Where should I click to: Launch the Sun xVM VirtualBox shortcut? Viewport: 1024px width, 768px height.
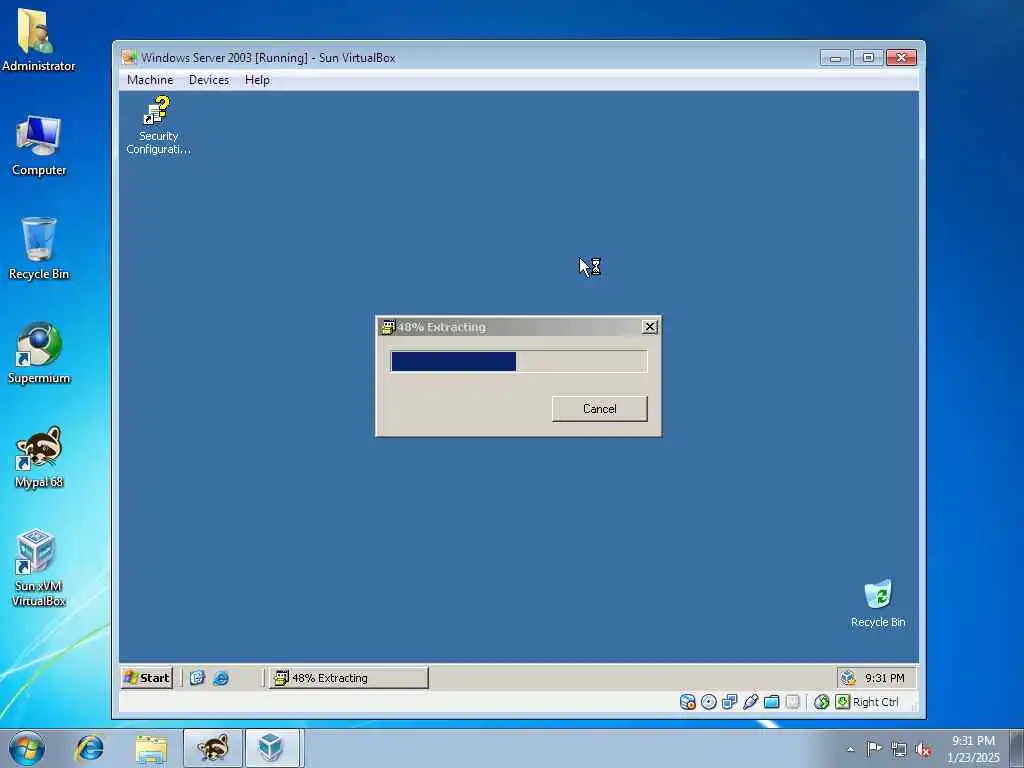point(39,568)
